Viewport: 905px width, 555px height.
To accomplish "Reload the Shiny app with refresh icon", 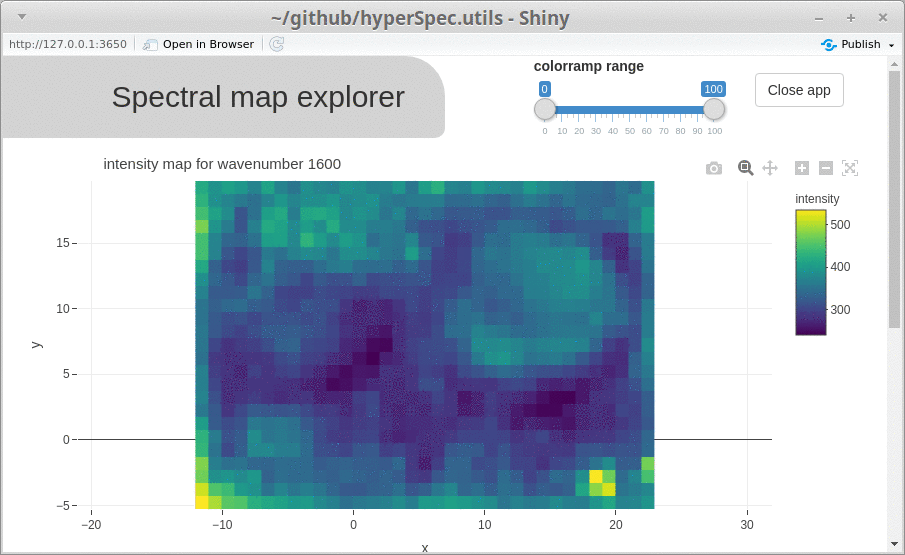I will [277, 44].
